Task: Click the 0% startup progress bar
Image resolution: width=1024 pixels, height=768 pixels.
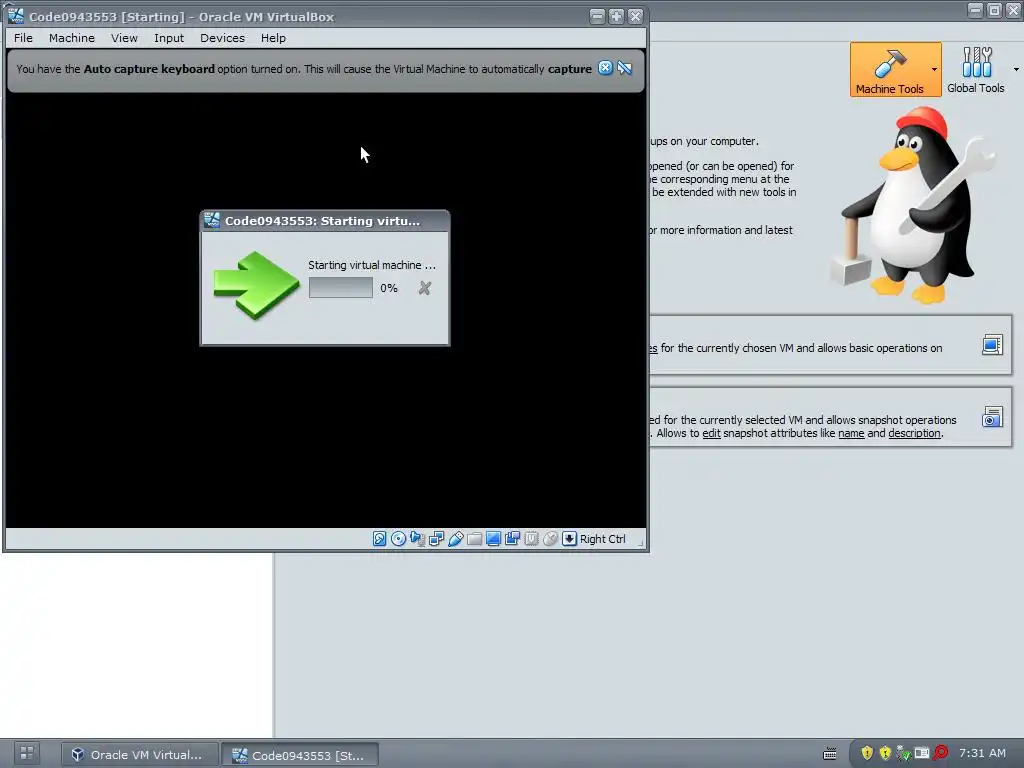Action: point(341,288)
